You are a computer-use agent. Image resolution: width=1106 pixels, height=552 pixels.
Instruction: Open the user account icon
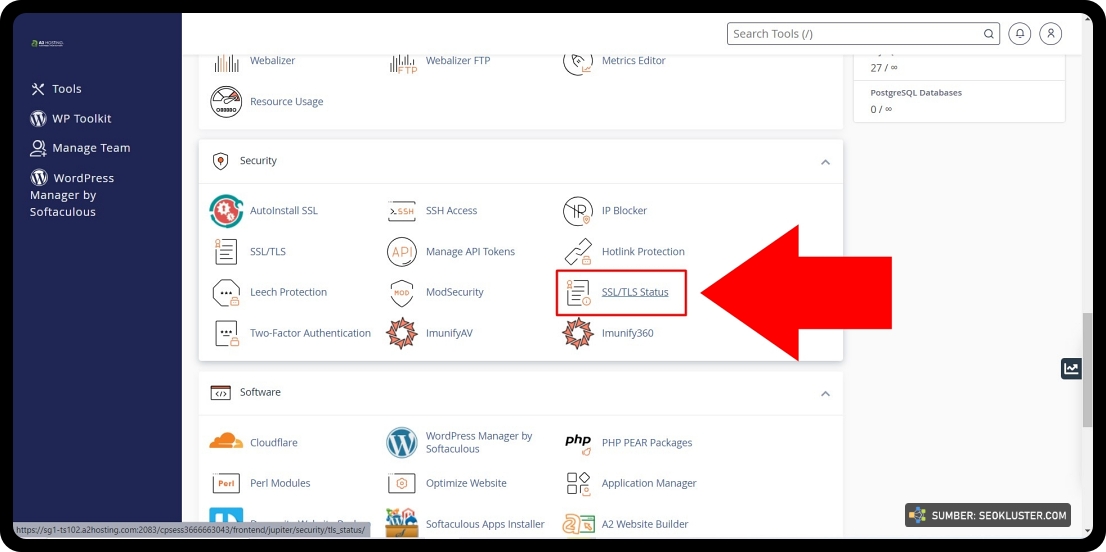pyautogui.click(x=1051, y=34)
